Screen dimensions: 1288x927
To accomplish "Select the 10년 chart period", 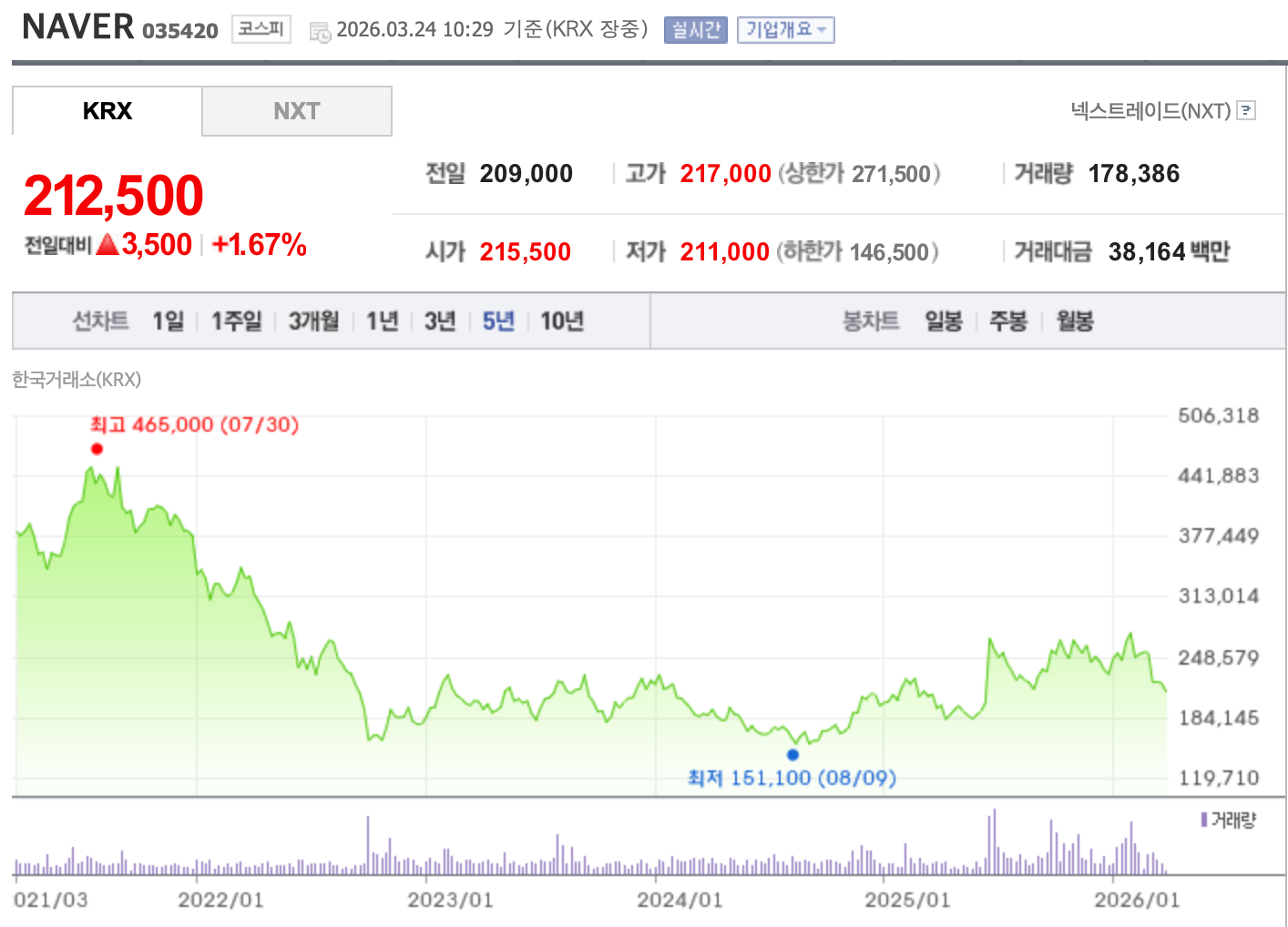I will point(561,321).
